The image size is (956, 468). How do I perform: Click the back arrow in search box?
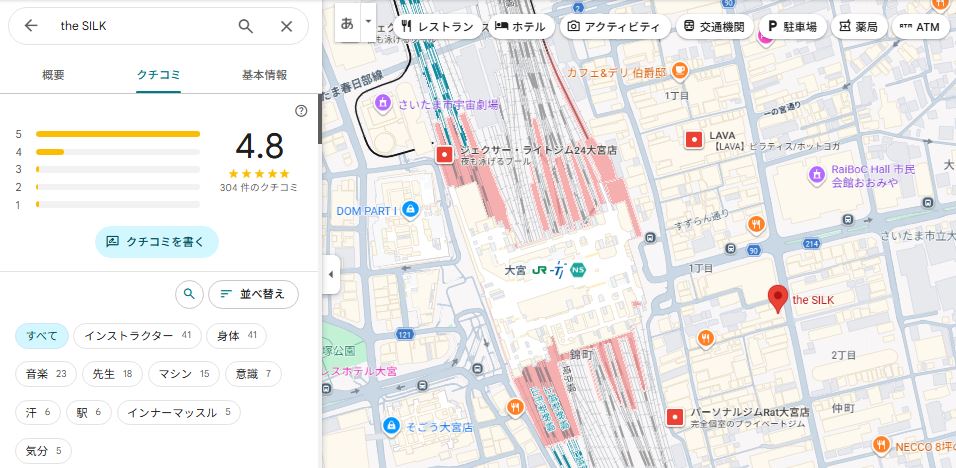click(x=31, y=26)
